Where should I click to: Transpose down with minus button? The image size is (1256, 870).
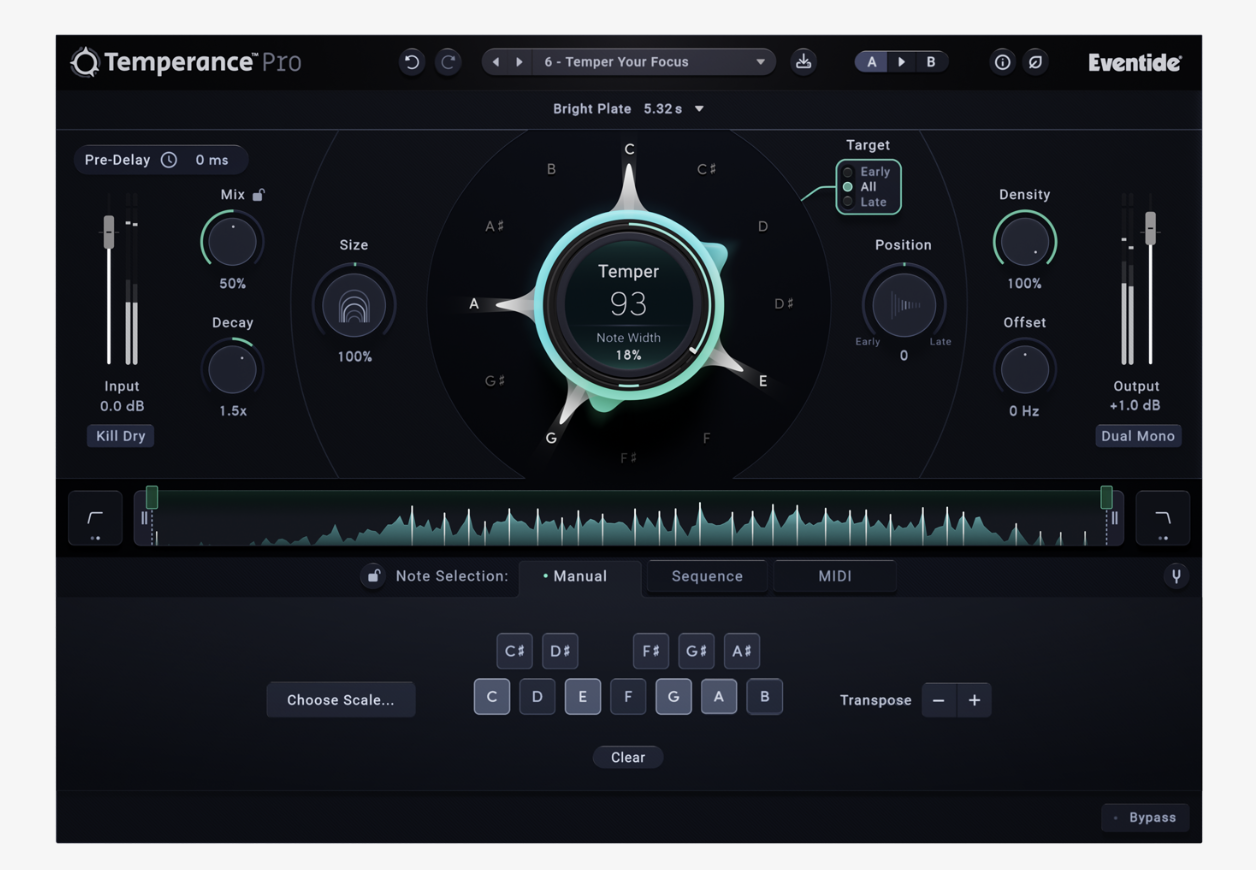click(x=938, y=700)
